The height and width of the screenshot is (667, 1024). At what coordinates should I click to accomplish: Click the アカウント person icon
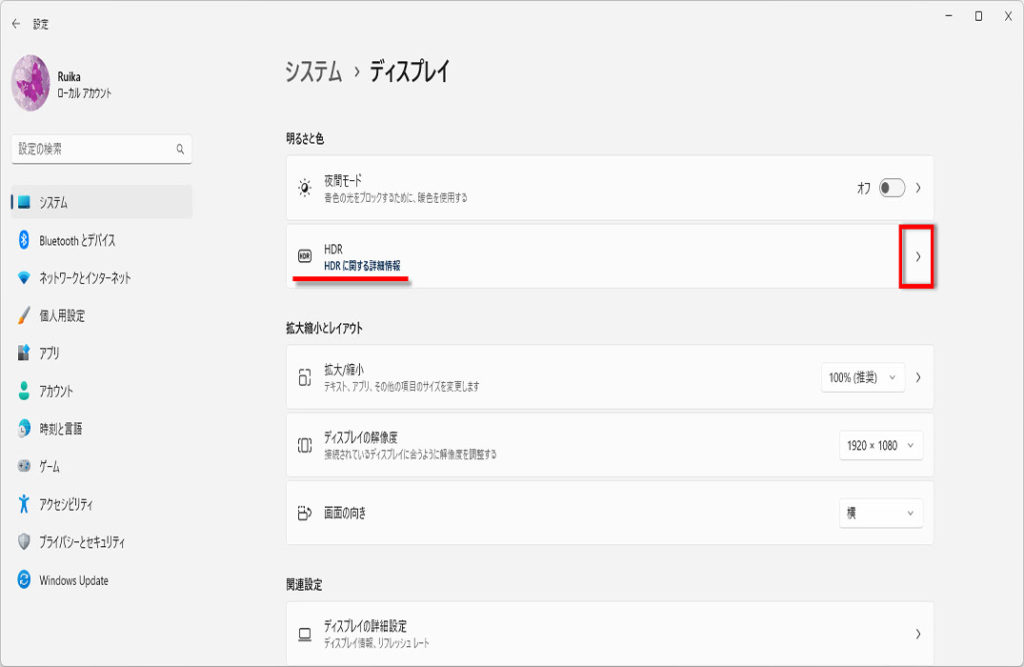(24, 391)
